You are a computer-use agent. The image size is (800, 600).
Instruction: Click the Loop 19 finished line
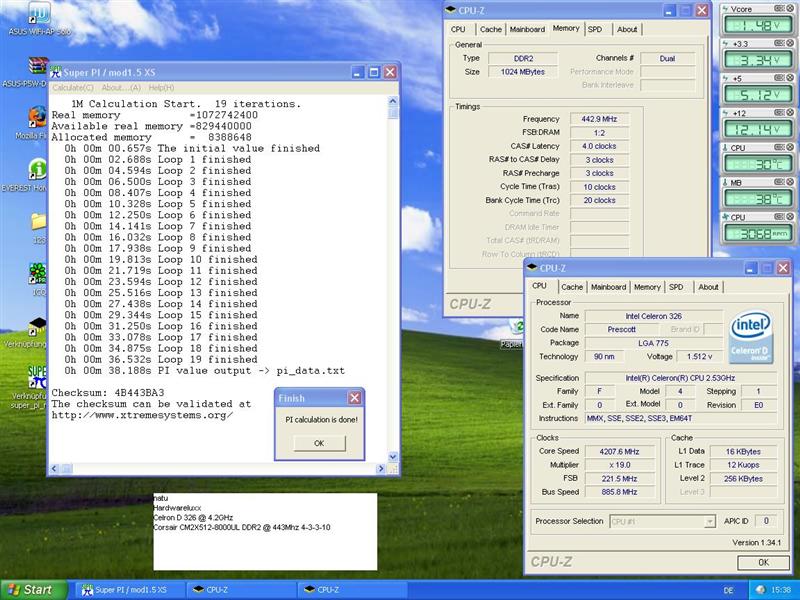pyautogui.click(x=161, y=359)
